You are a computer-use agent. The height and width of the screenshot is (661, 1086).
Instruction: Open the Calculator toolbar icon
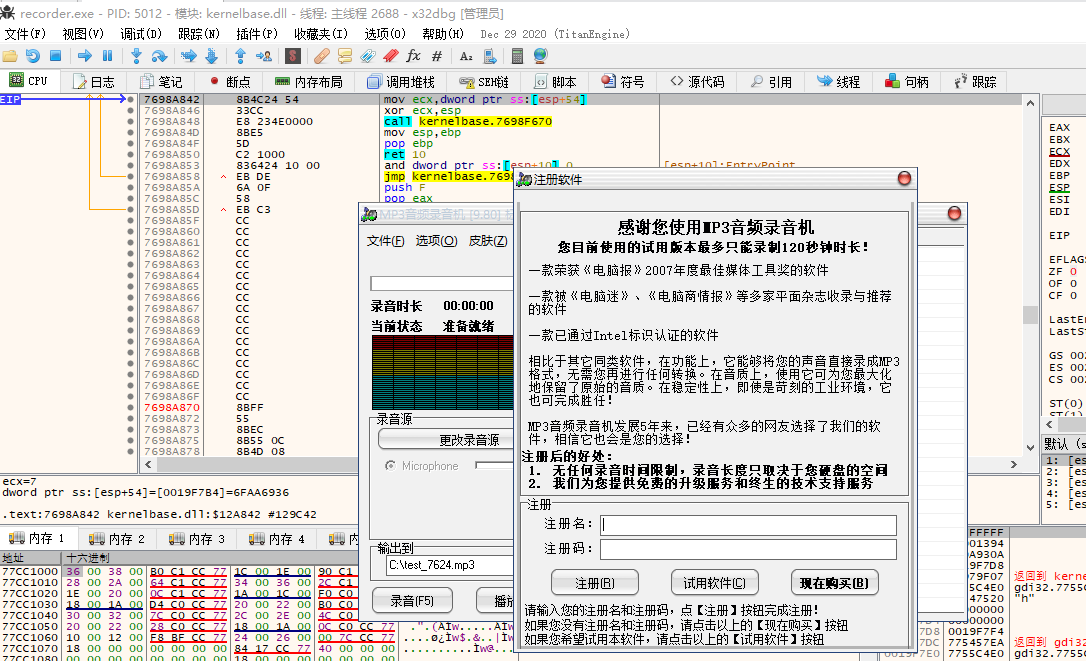tap(517, 56)
